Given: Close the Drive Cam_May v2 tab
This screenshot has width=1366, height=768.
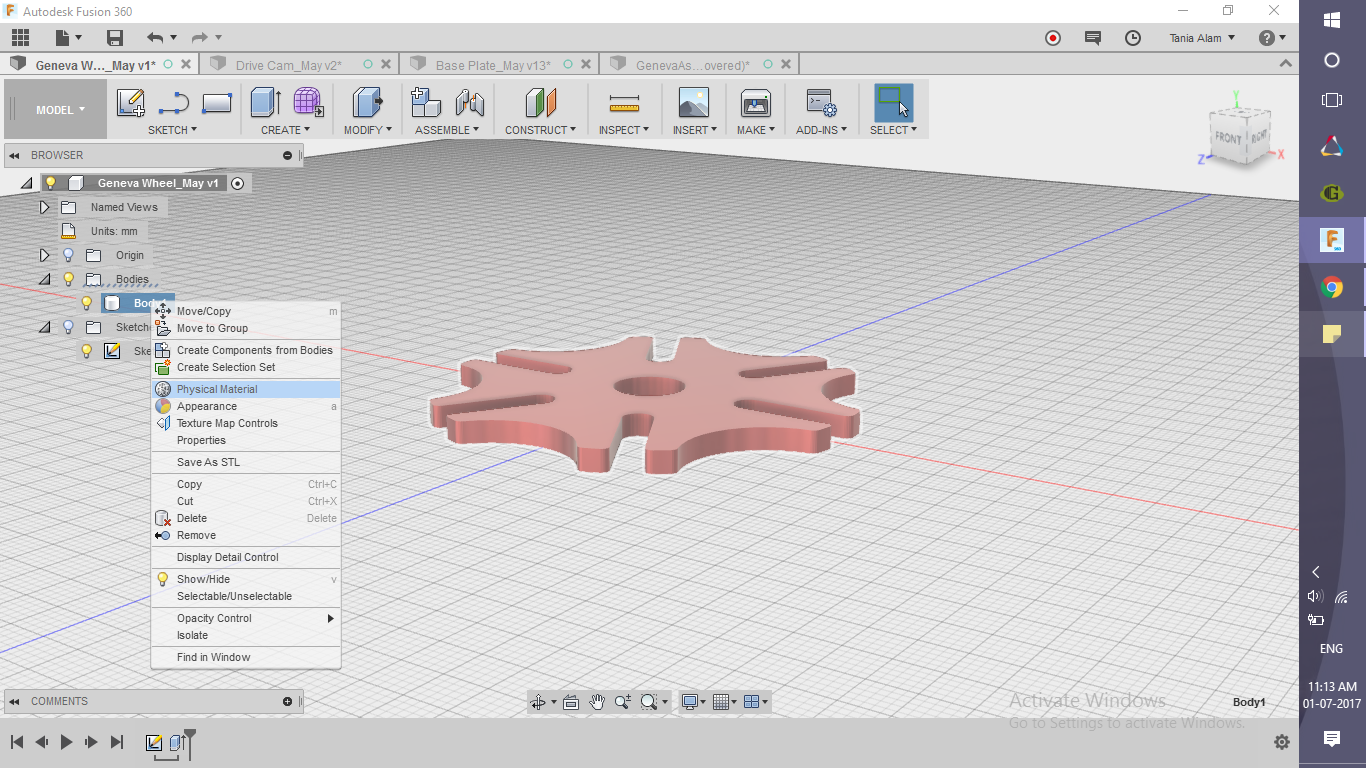Looking at the screenshot, I should (x=386, y=64).
